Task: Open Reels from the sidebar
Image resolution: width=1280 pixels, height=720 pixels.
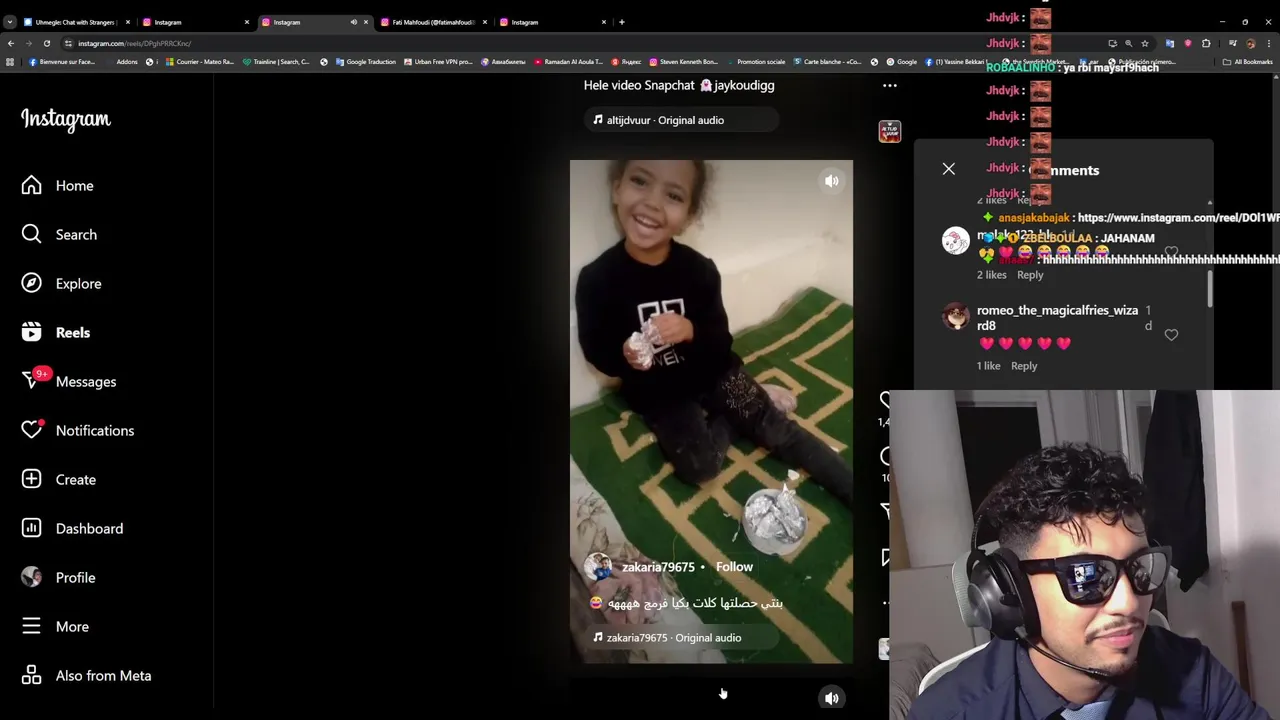Action: (x=56, y=332)
